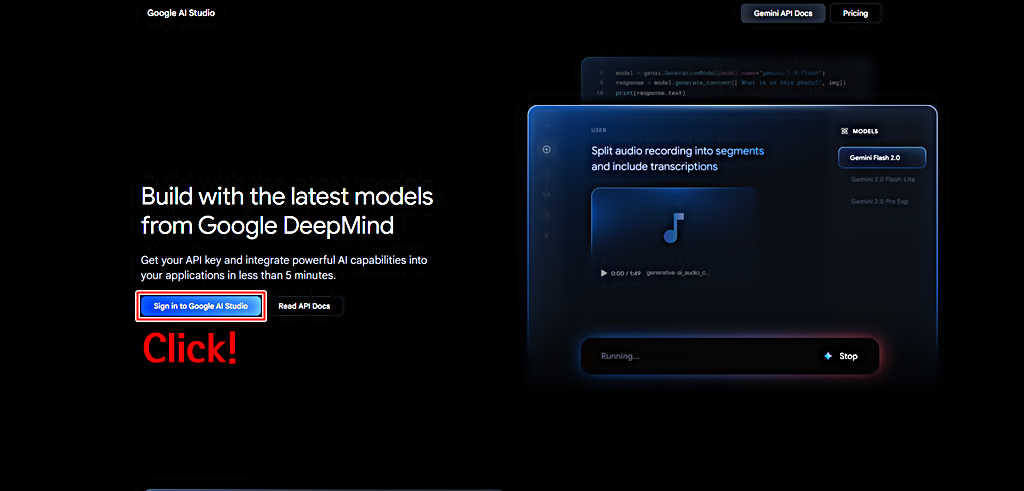1024x491 pixels.
Task: Click the model.generate_content code line
Action: pos(731,83)
